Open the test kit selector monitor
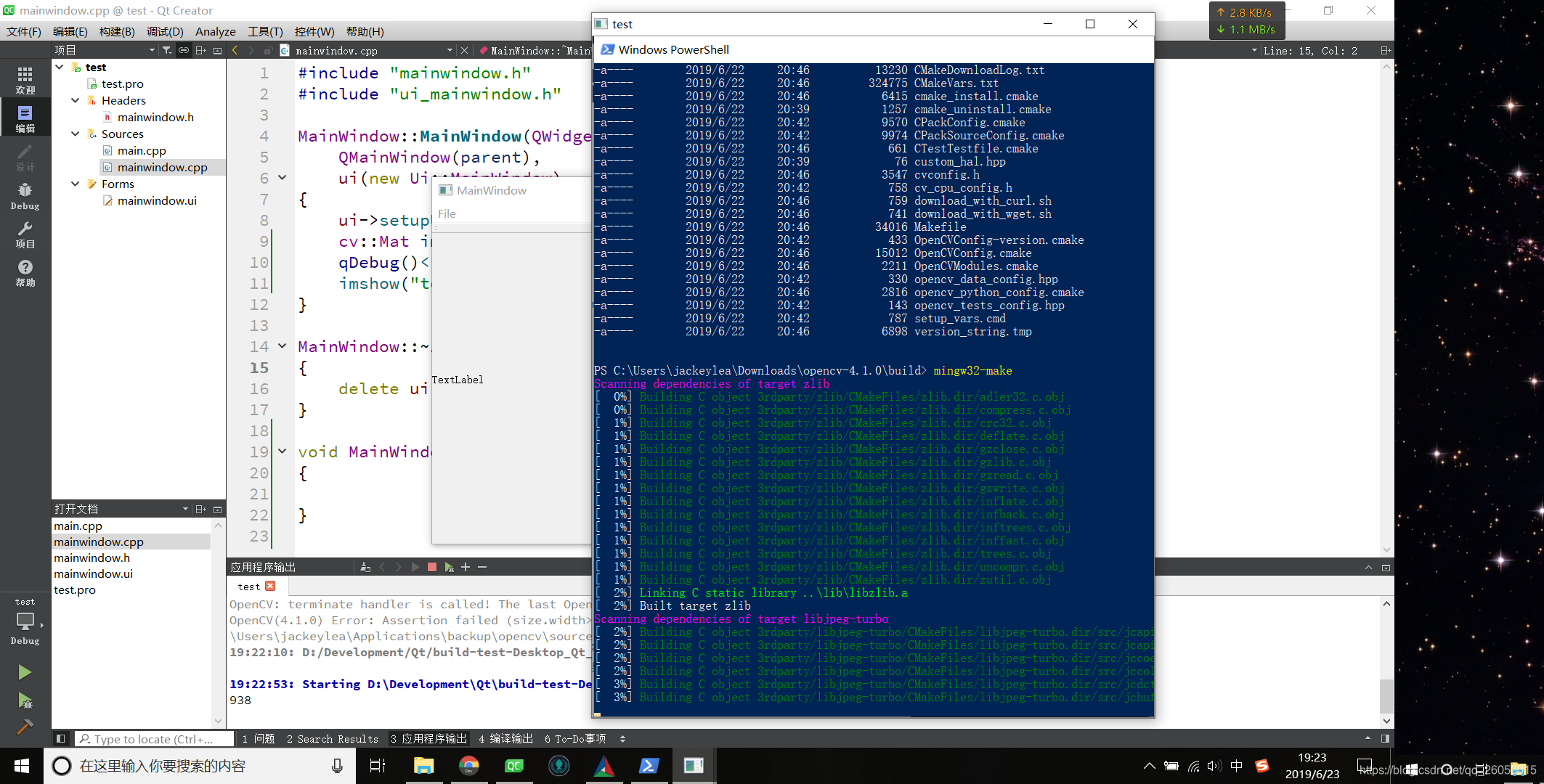Image resolution: width=1544 pixels, height=784 pixels. point(25,621)
